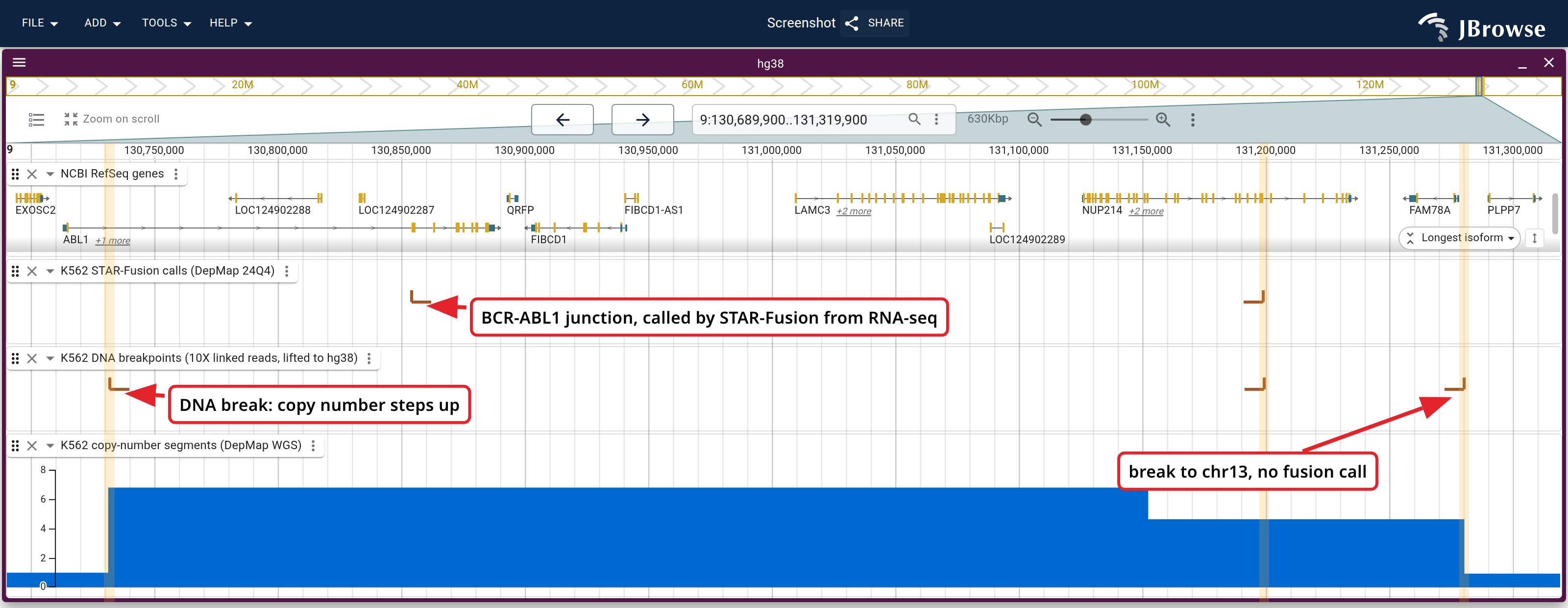Select the FIBCD1-AS1 gene label
The width and height of the screenshot is (1568, 608).
coord(654,210)
